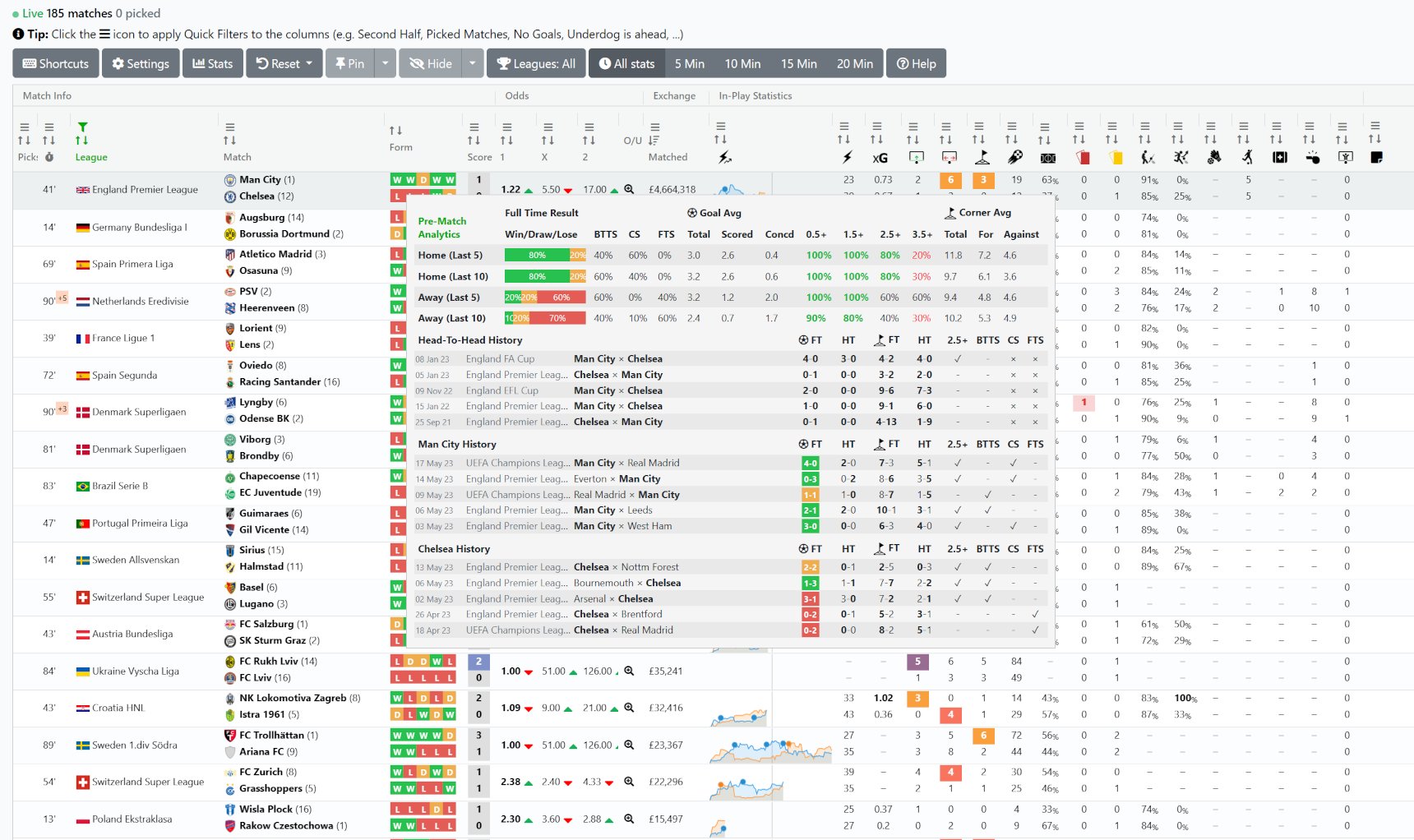The image size is (1414, 840).
Task: Open the Reset dropdown
Action: coord(284,63)
